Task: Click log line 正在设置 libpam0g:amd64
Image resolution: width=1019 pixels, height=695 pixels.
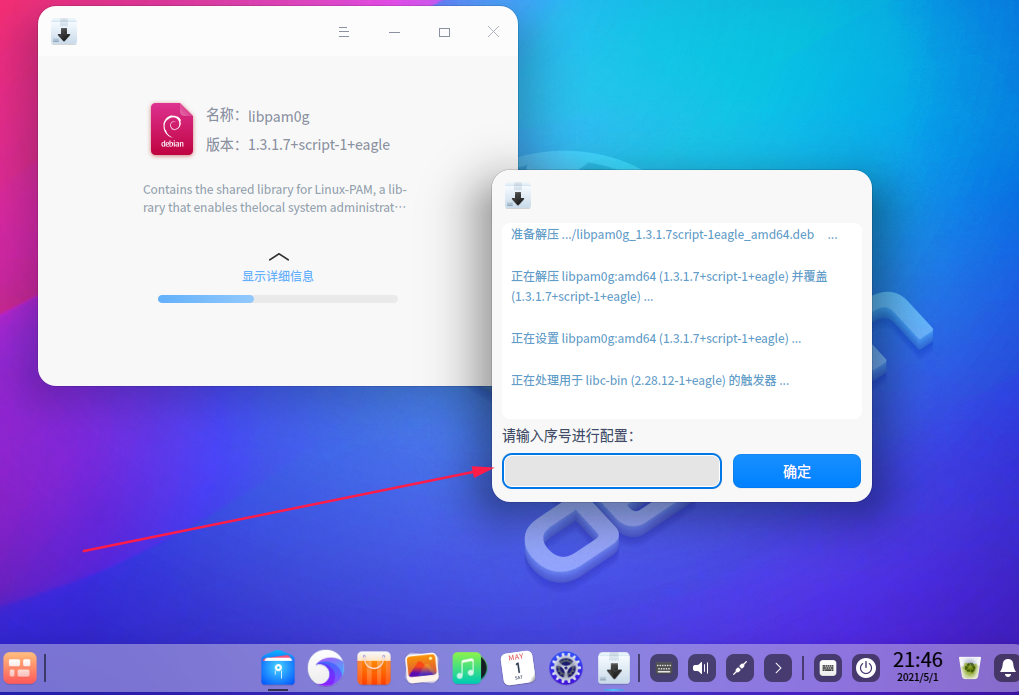Action: tap(656, 339)
